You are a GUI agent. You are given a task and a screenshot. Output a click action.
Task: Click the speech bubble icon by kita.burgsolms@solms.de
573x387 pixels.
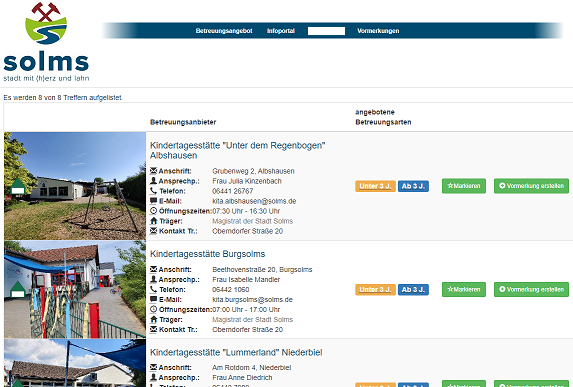pyautogui.click(x=153, y=300)
